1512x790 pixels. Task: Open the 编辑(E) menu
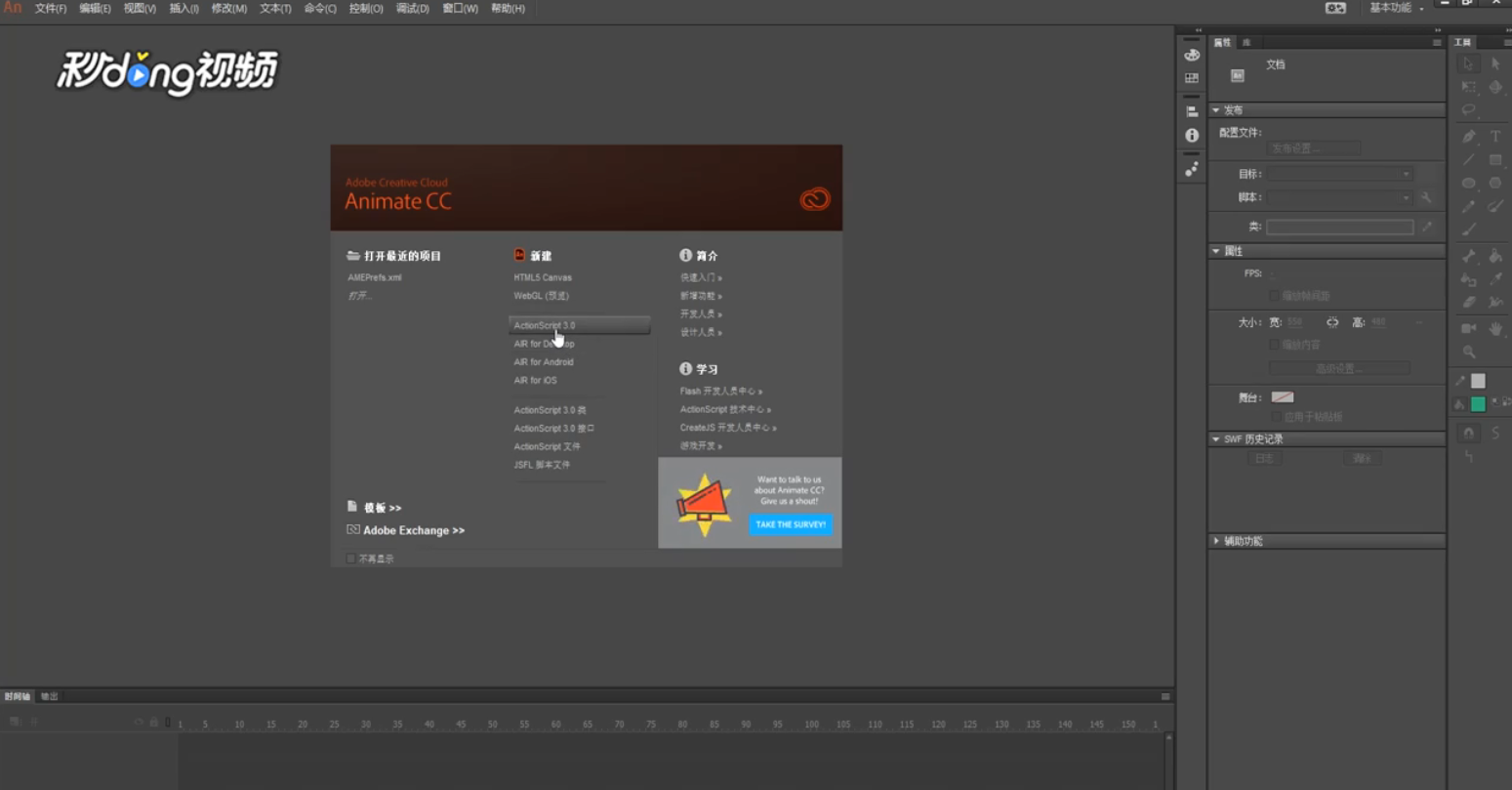click(95, 9)
